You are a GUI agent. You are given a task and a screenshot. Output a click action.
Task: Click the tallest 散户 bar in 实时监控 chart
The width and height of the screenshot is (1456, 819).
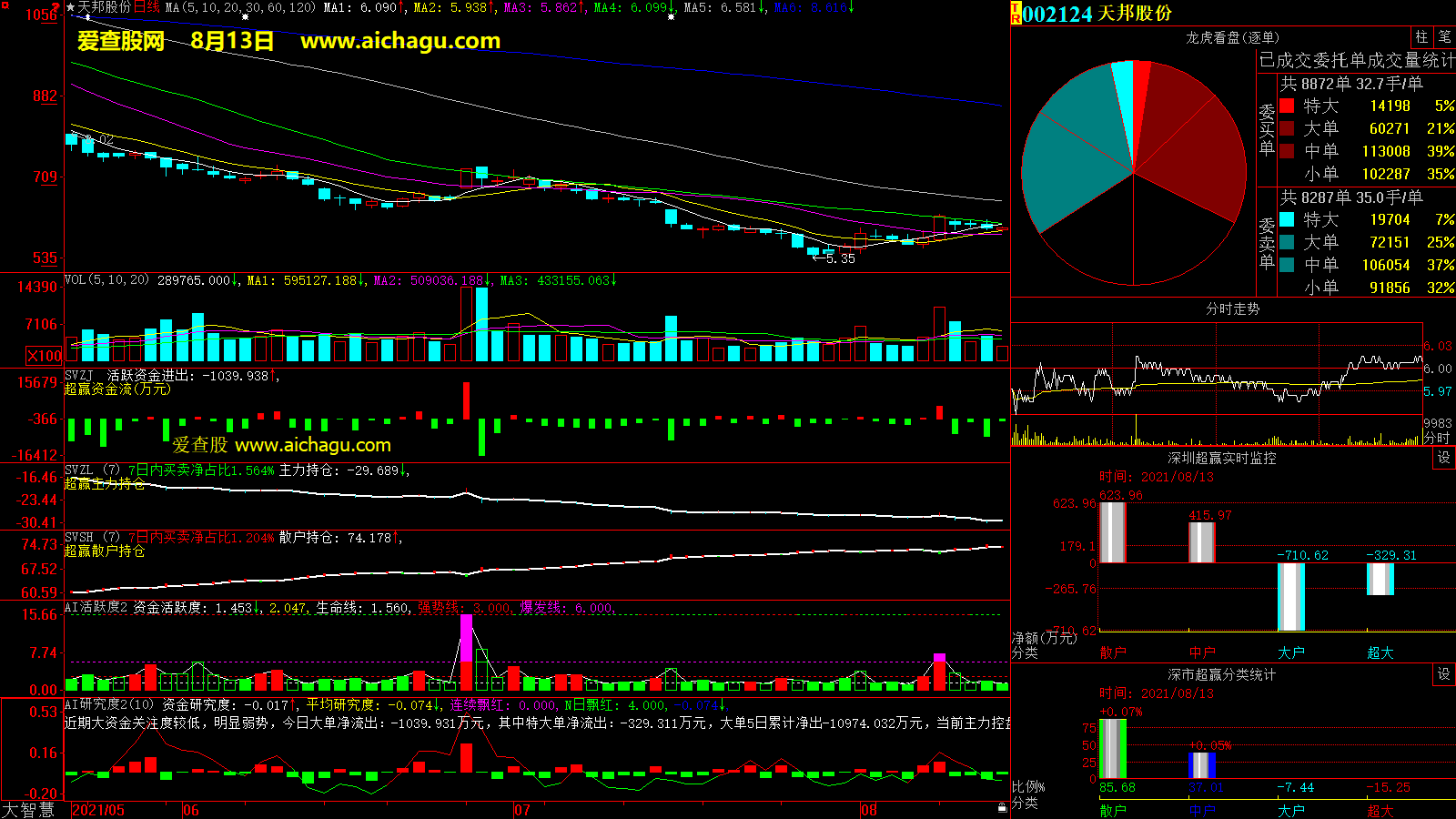[x=1112, y=532]
